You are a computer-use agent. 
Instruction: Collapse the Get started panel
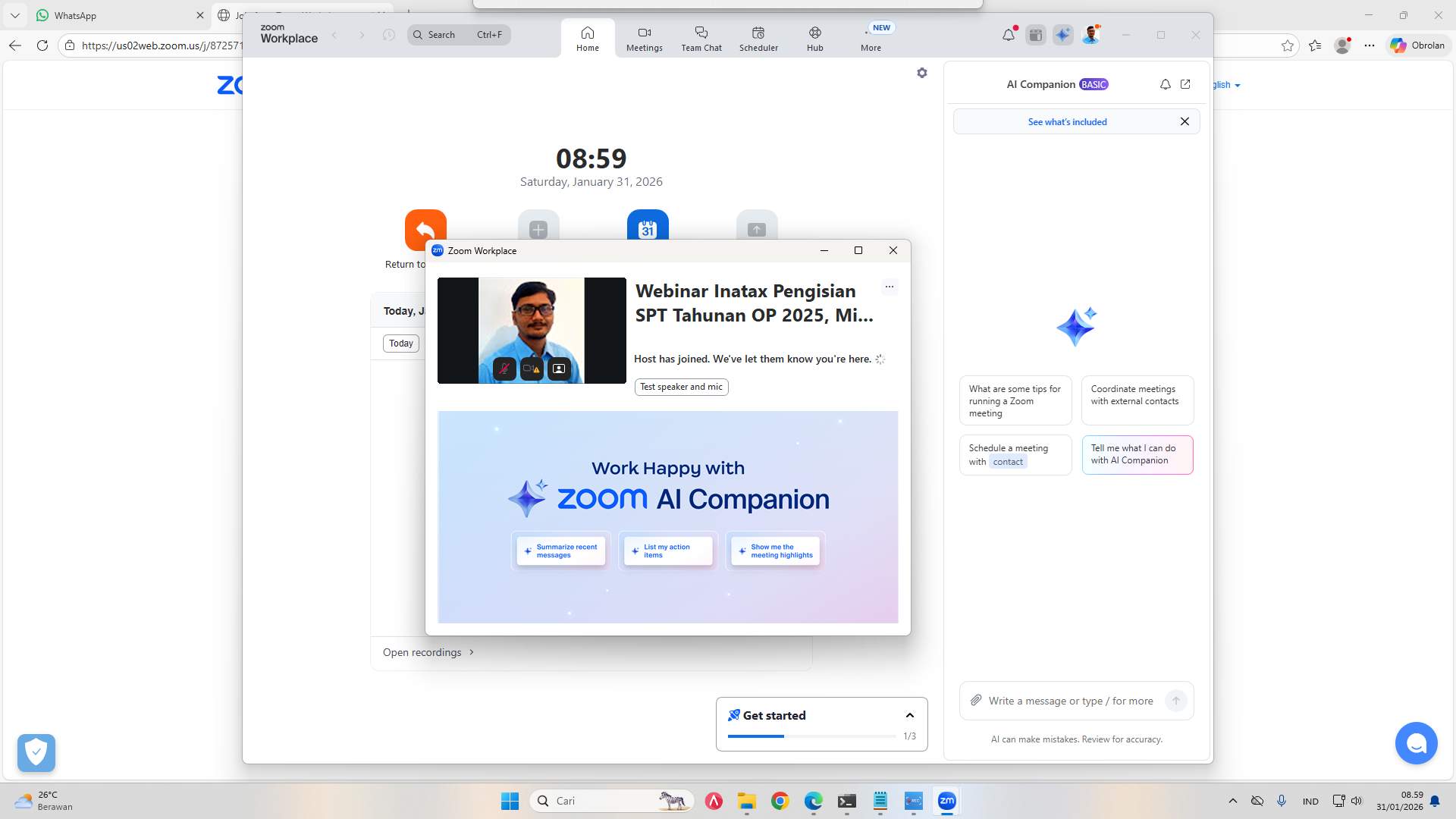click(x=909, y=715)
